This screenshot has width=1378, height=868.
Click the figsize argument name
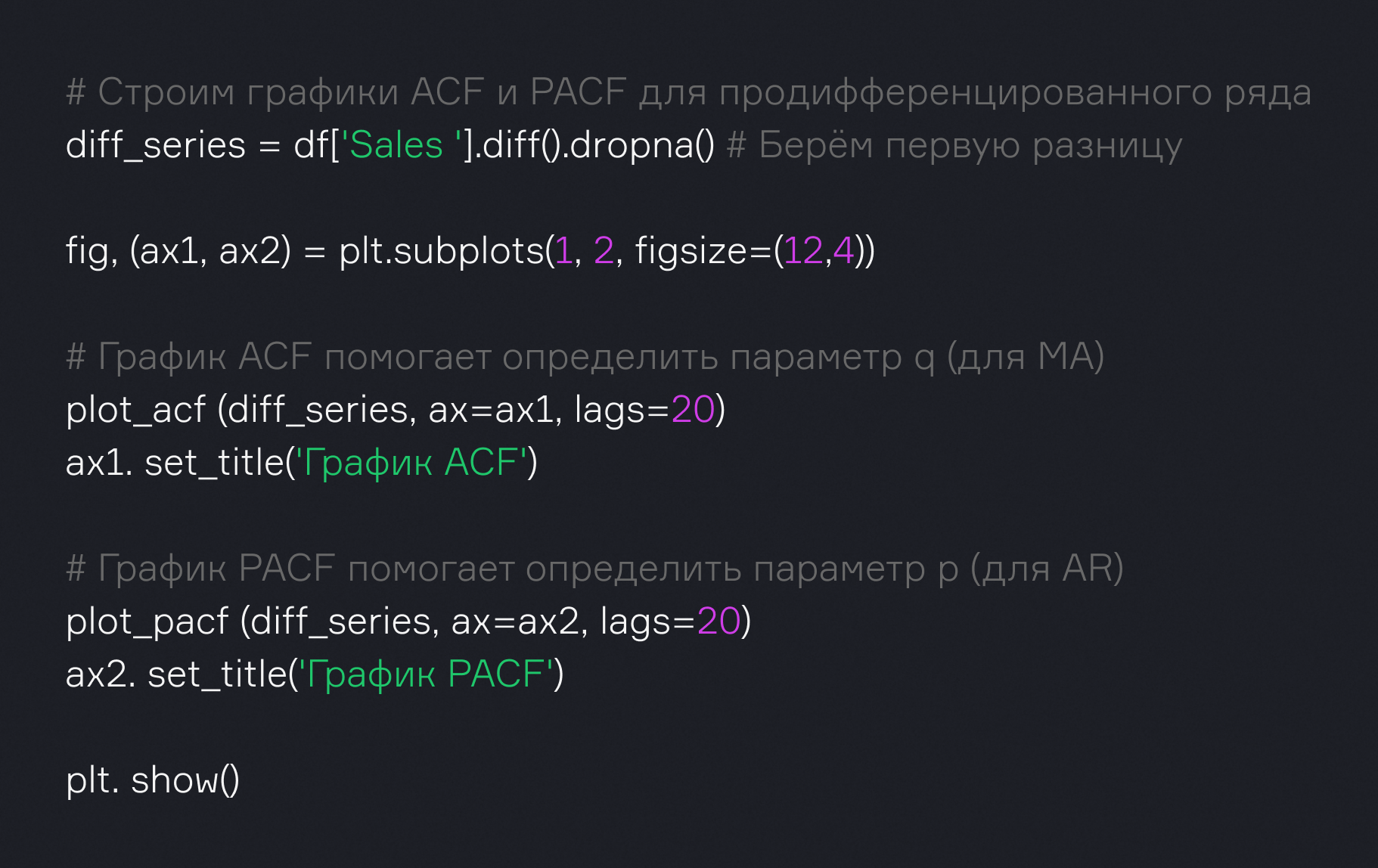691,251
